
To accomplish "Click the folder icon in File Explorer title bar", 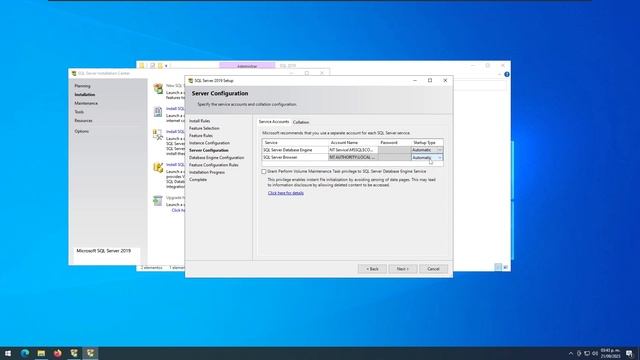I will coord(142,66).
